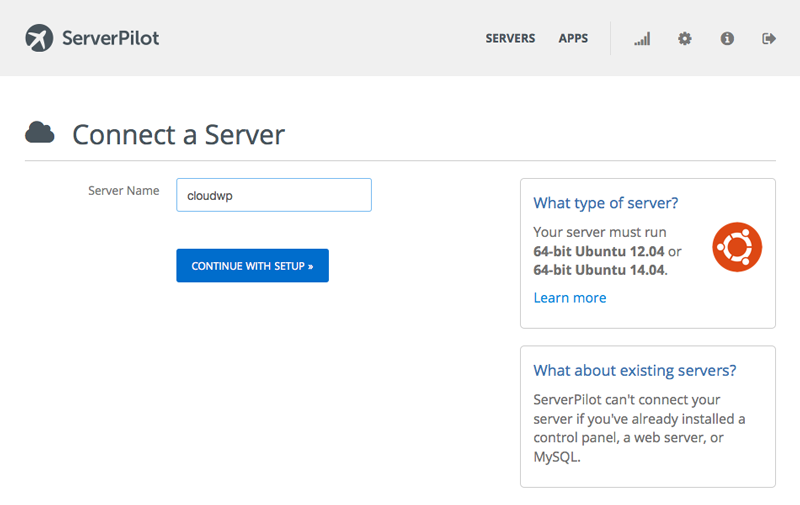Click the orange Ubuntu logo
The height and width of the screenshot is (505, 800).
click(x=737, y=247)
